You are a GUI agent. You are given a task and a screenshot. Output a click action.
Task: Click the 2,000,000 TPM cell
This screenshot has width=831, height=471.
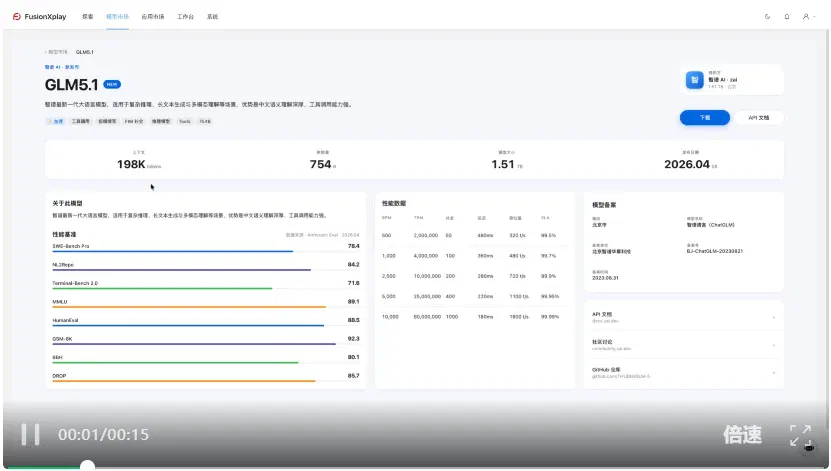426,235
